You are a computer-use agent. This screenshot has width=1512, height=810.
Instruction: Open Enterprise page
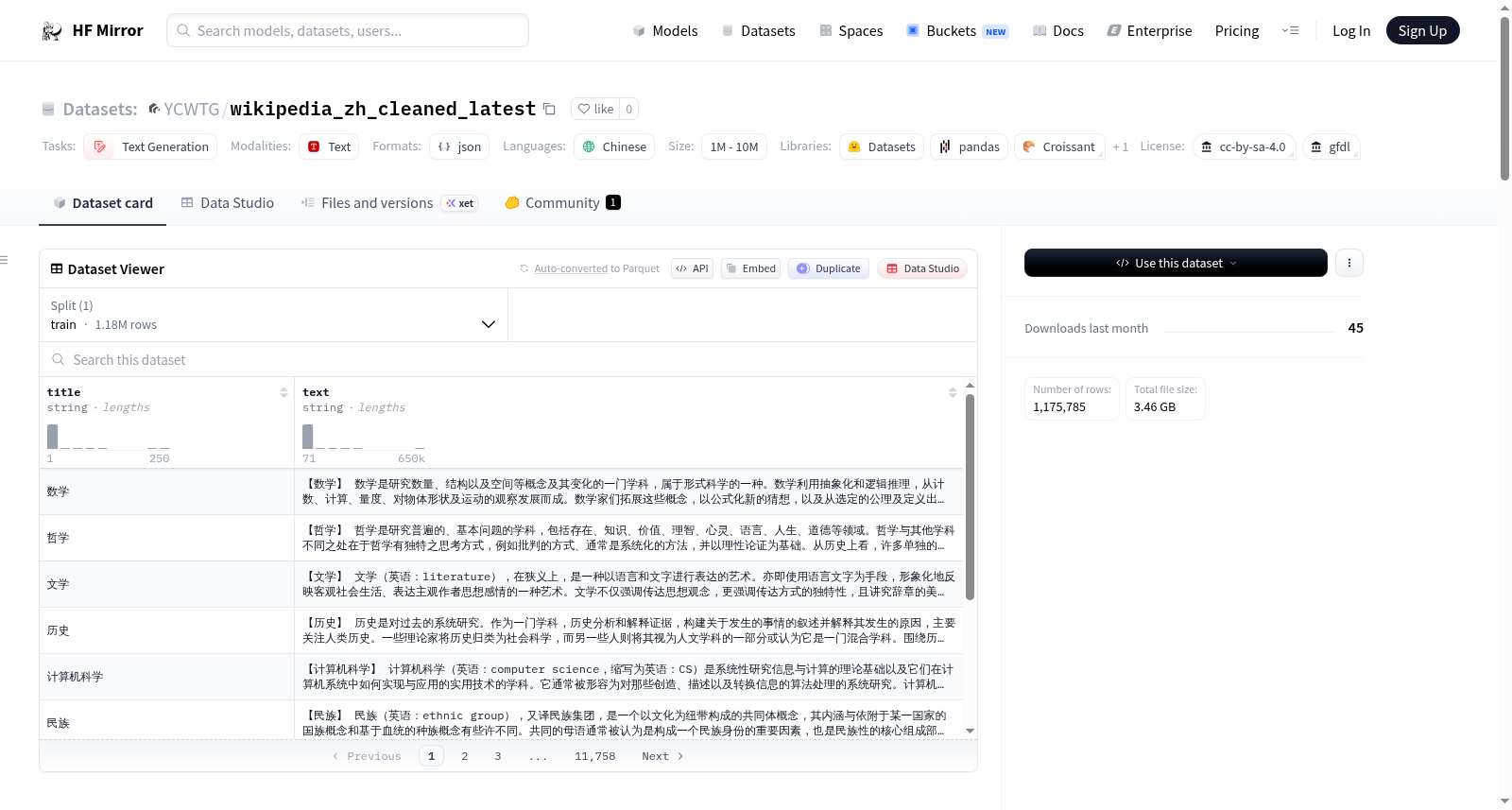click(x=1149, y=30)
